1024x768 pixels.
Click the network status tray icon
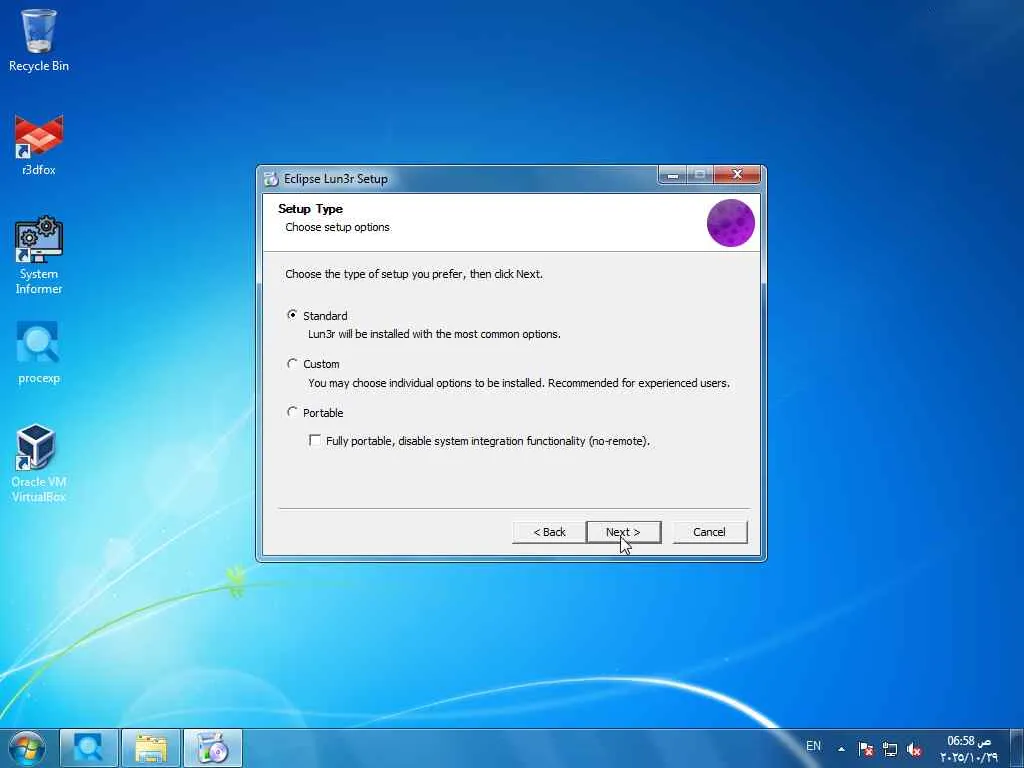coord(889,749)
